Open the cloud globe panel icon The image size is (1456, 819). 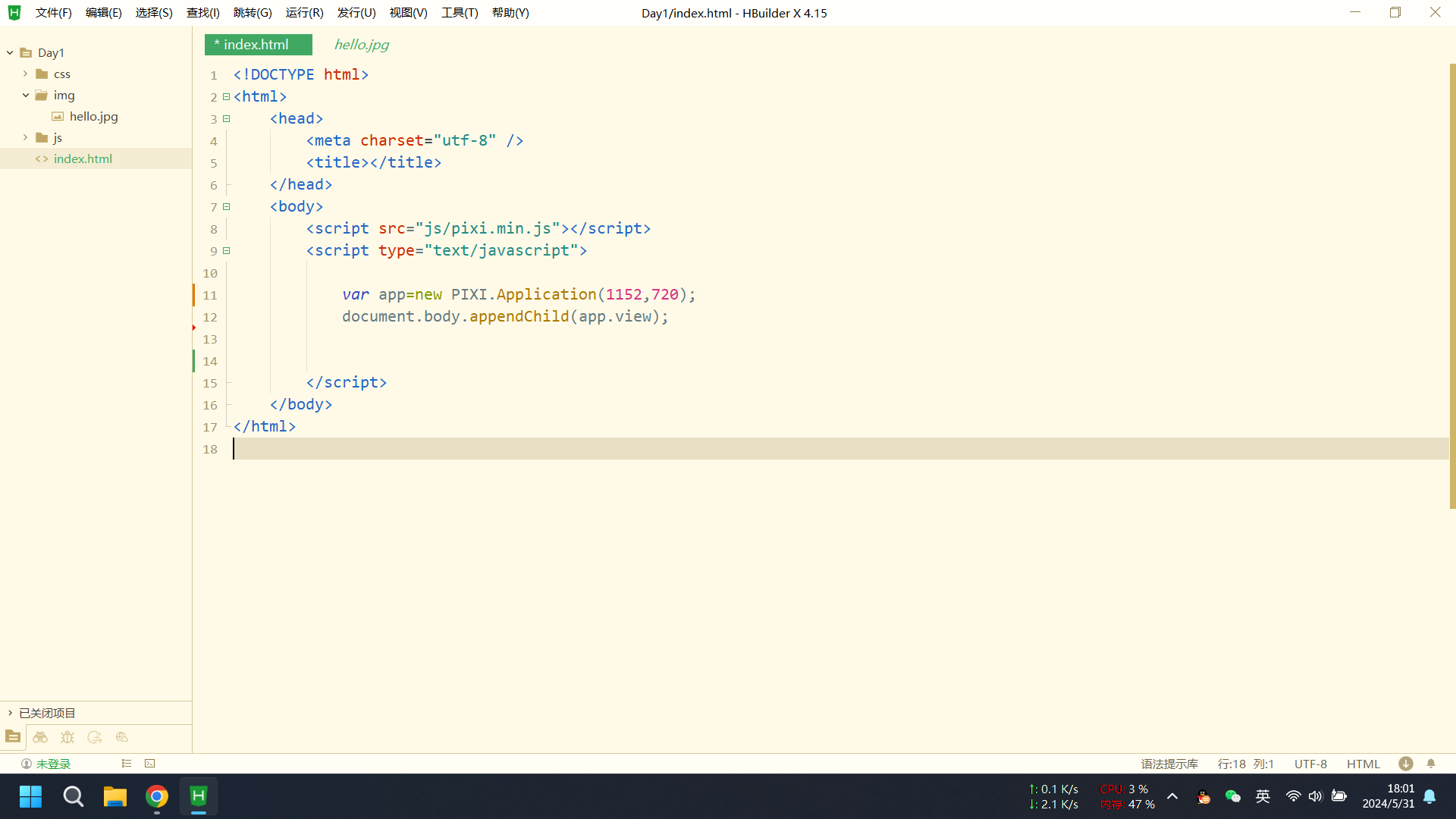(122, 737)
